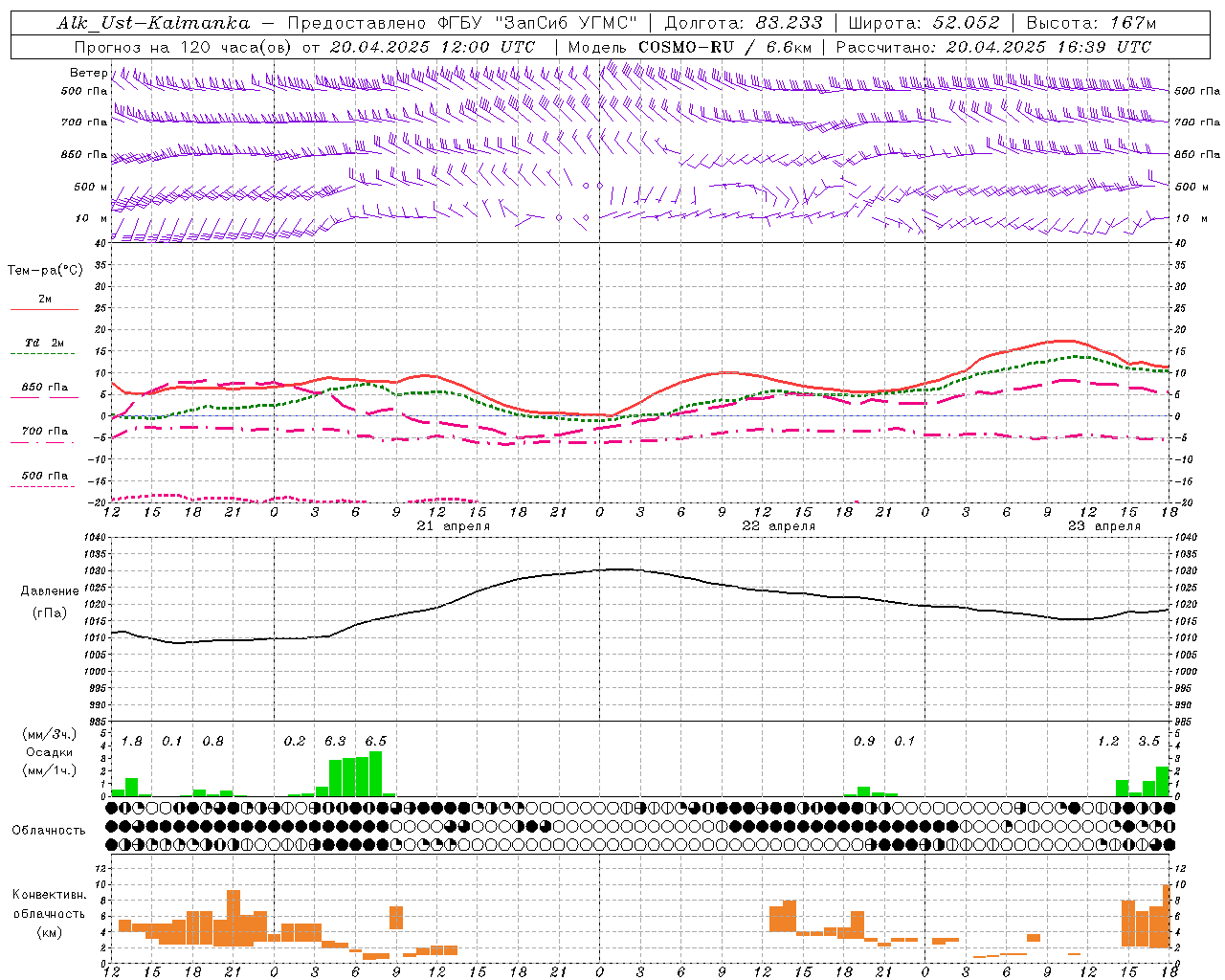Click the tallest green precipitation bar
This screenshot has height=980, width=1225.
pos(375,773)
